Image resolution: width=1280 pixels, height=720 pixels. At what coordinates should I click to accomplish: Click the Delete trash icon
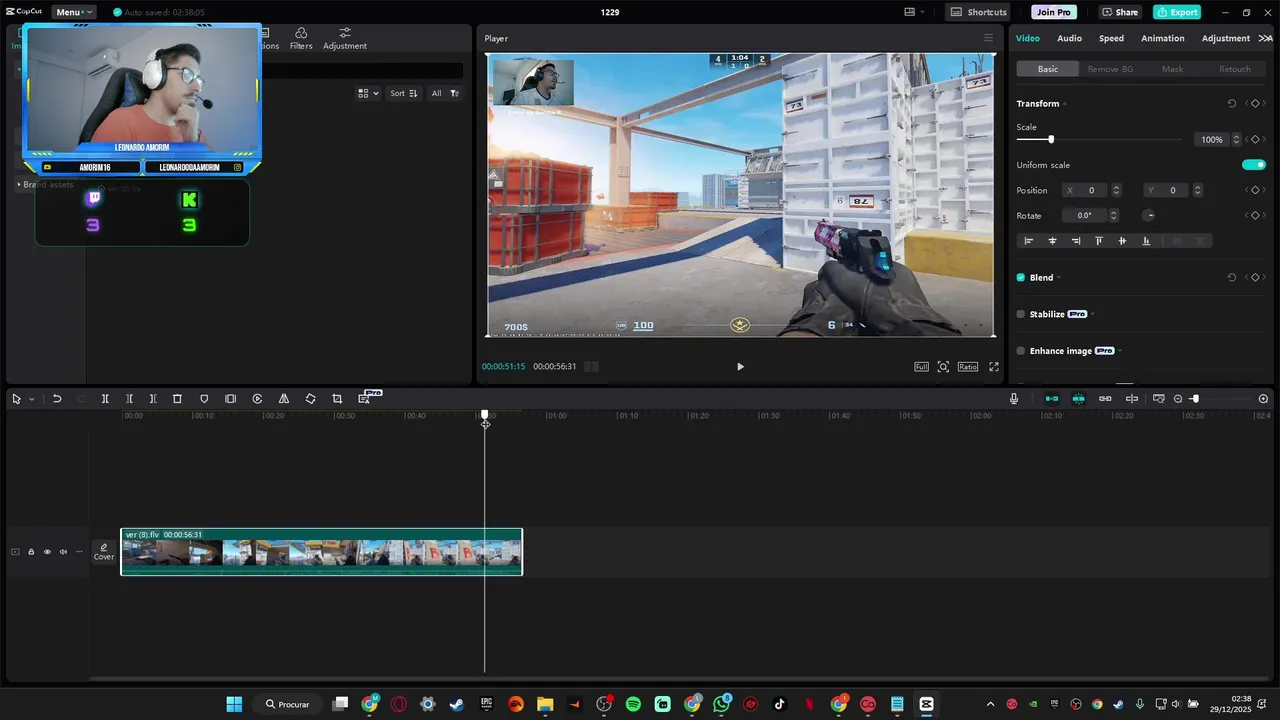(177, 399)
